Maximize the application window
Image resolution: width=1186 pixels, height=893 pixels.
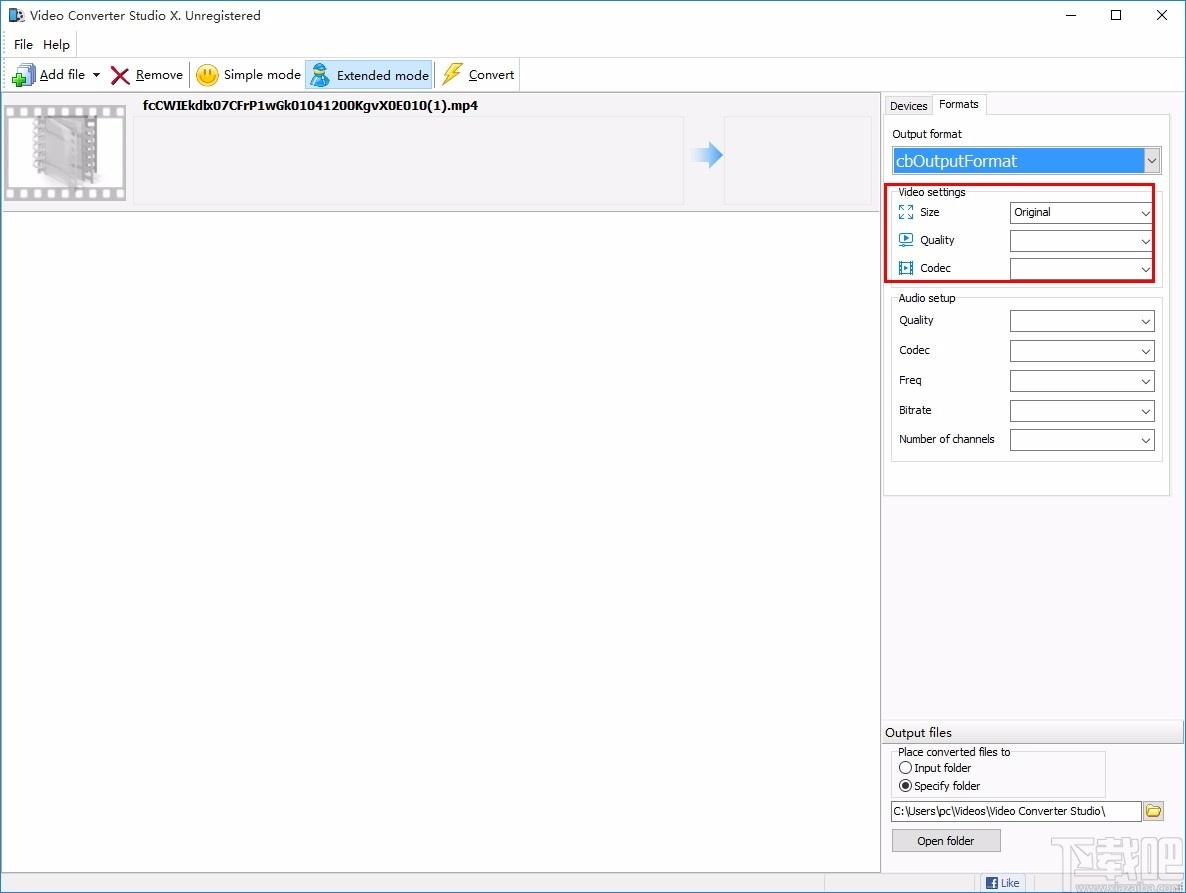click(x=1116, y=15)
